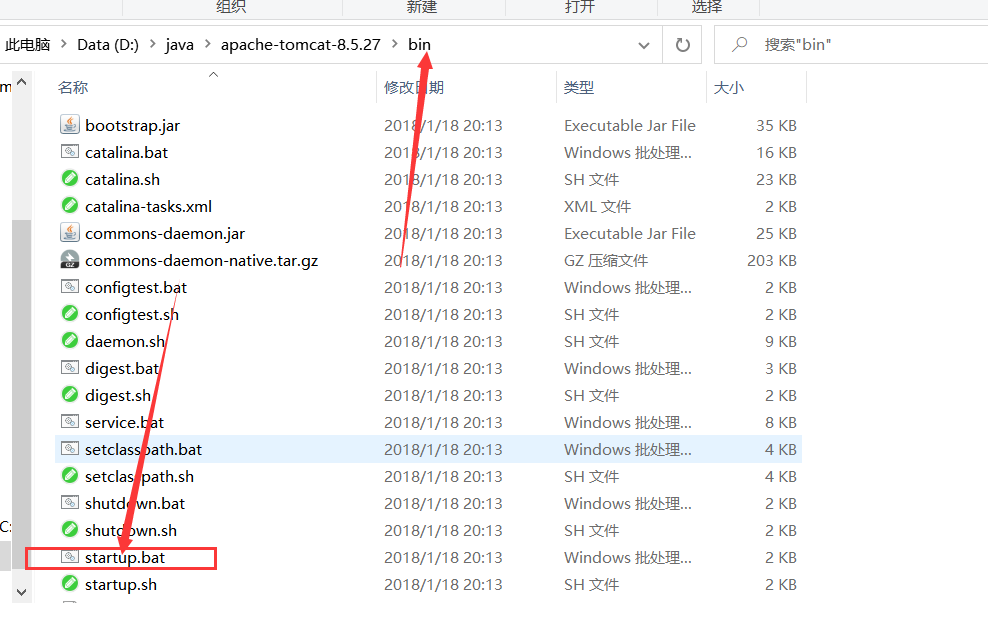This screenshot has width=988, height=631.
Task: Expand the chevron after Data (D:) breadcrumb
Action: coord(152,44)
